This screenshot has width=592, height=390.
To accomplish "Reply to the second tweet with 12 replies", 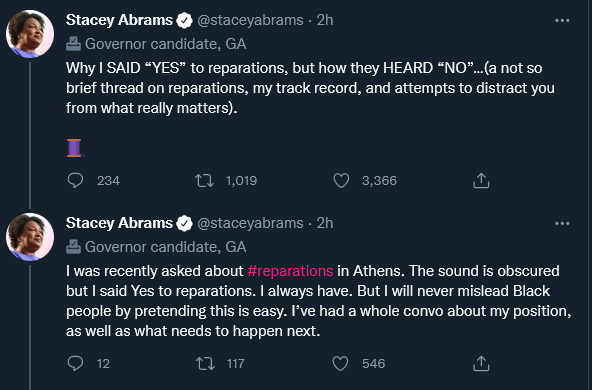I will coord(75,364).
